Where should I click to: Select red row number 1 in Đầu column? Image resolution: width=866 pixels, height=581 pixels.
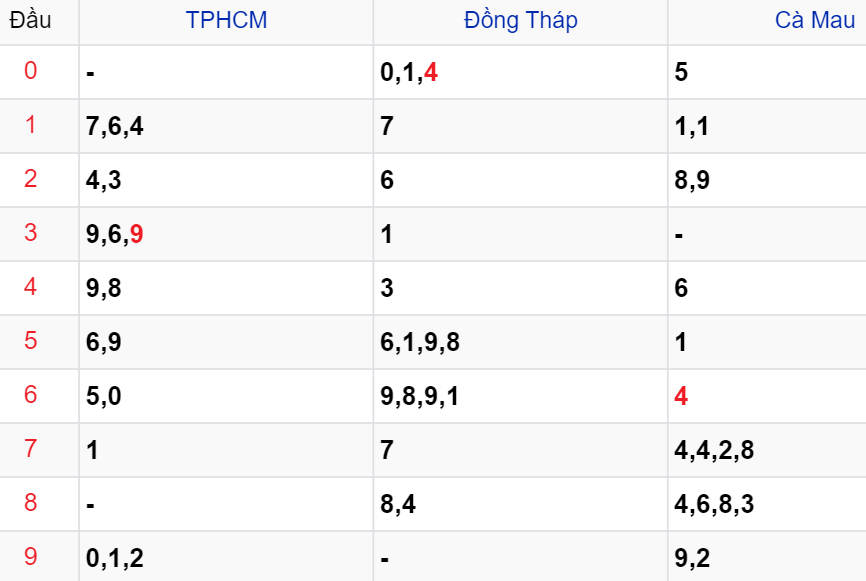pos(30,125)
